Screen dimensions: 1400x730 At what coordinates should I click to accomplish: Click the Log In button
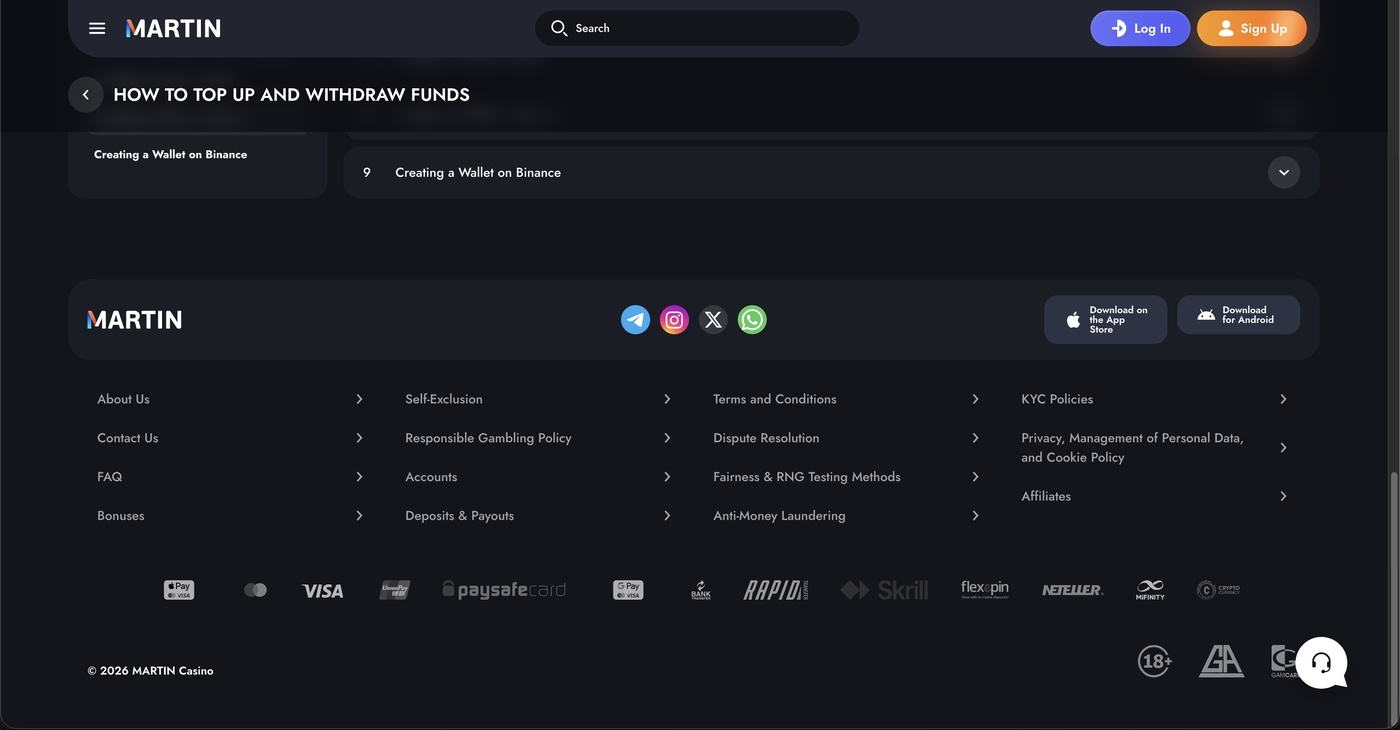pyautogui.click(x=1140, y=28)
